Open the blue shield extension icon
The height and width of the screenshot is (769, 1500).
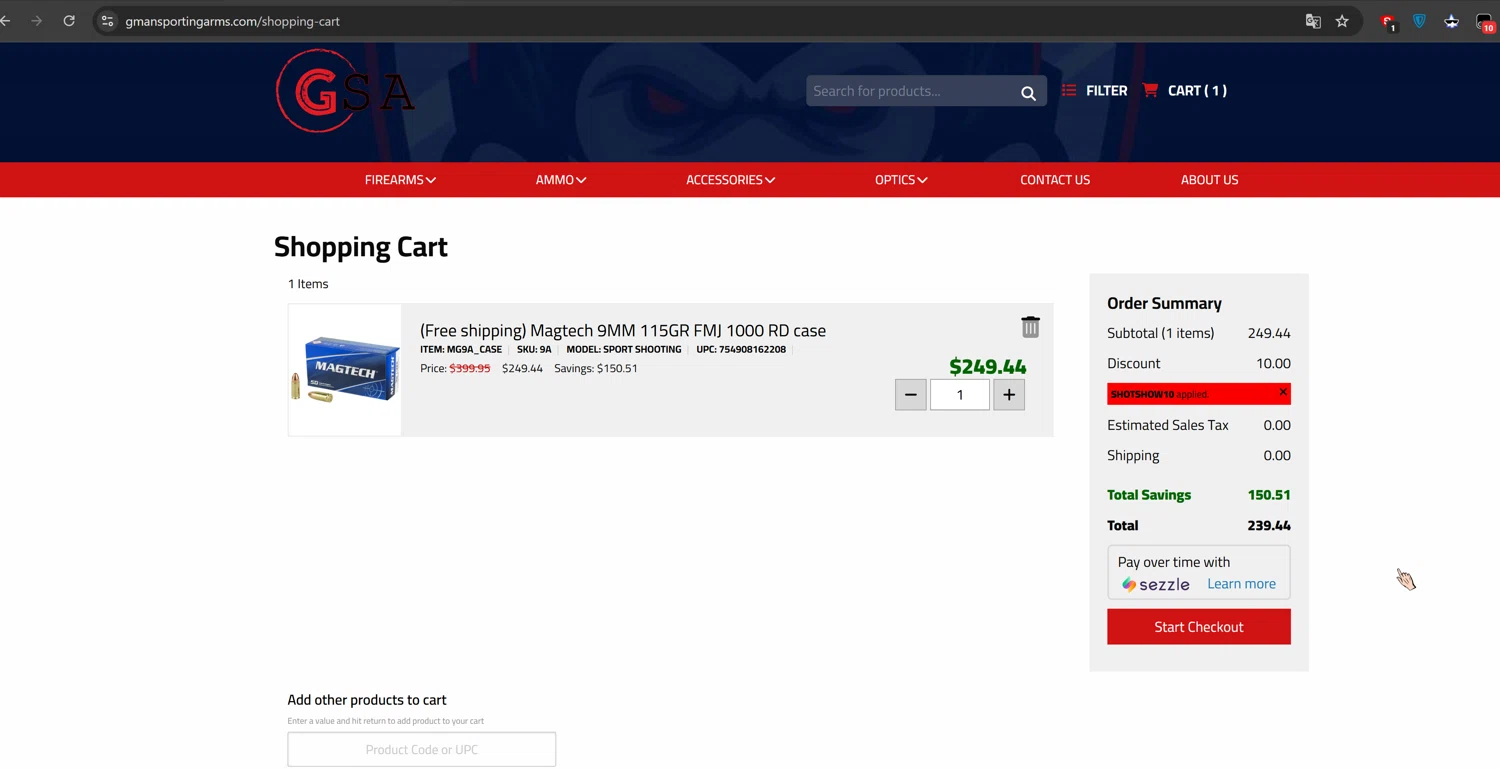coord(1419,21)
